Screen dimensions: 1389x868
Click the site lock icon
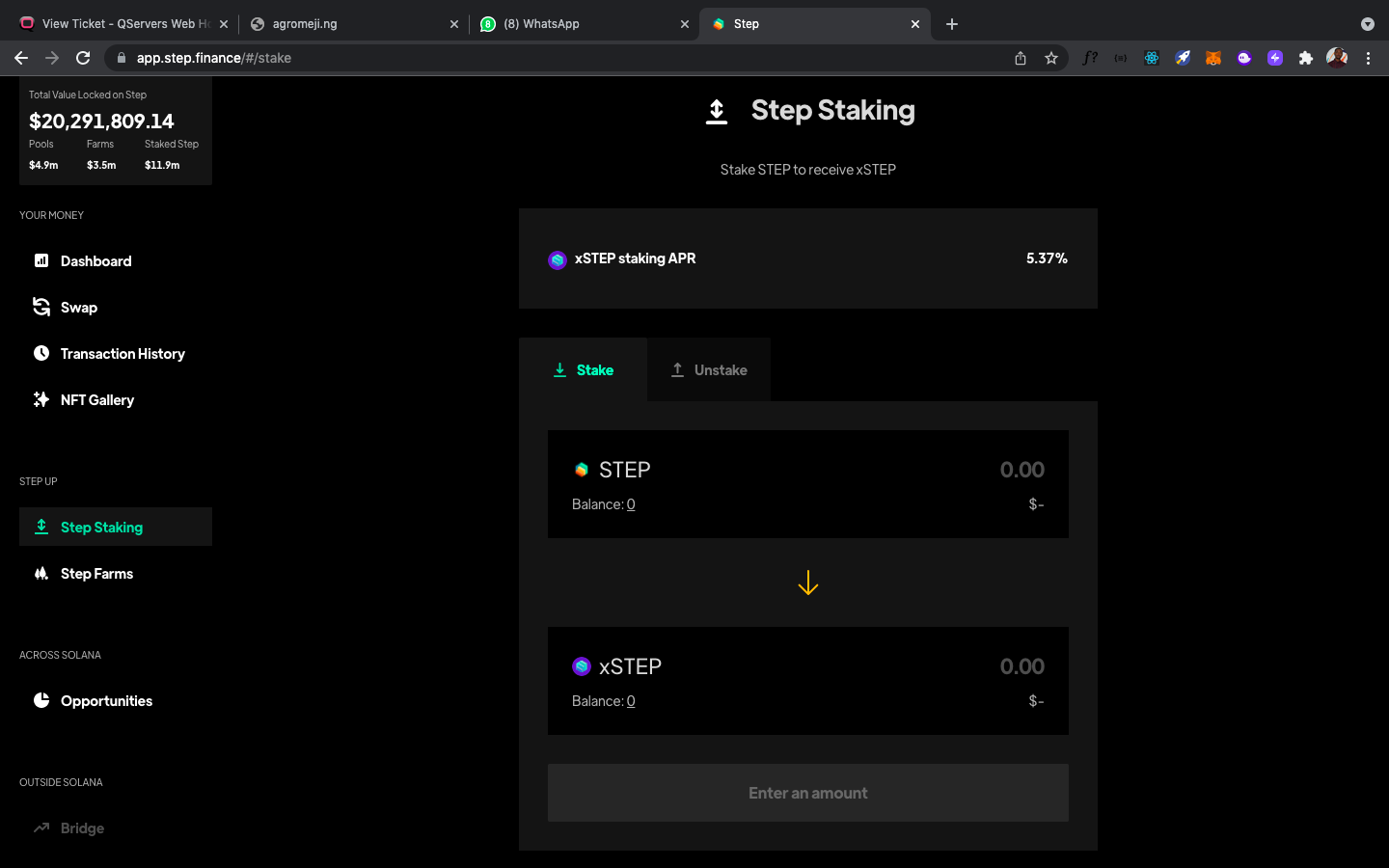pyautogui.click(x=121, y=58)
